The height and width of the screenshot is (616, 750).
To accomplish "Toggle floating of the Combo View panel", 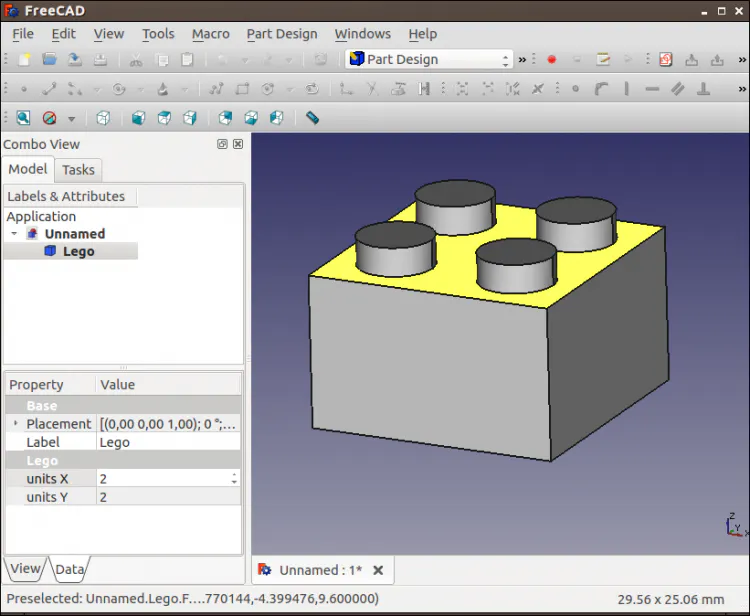I will pos(222,144).
